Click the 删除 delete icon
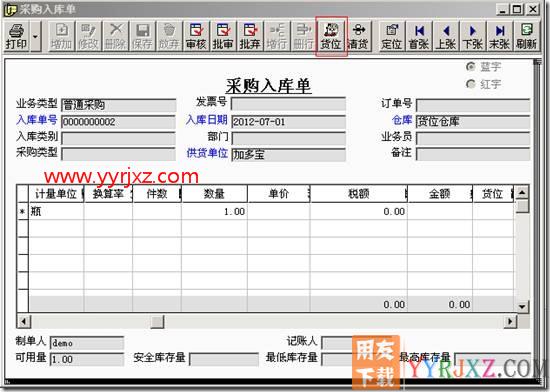 point(115,36)
